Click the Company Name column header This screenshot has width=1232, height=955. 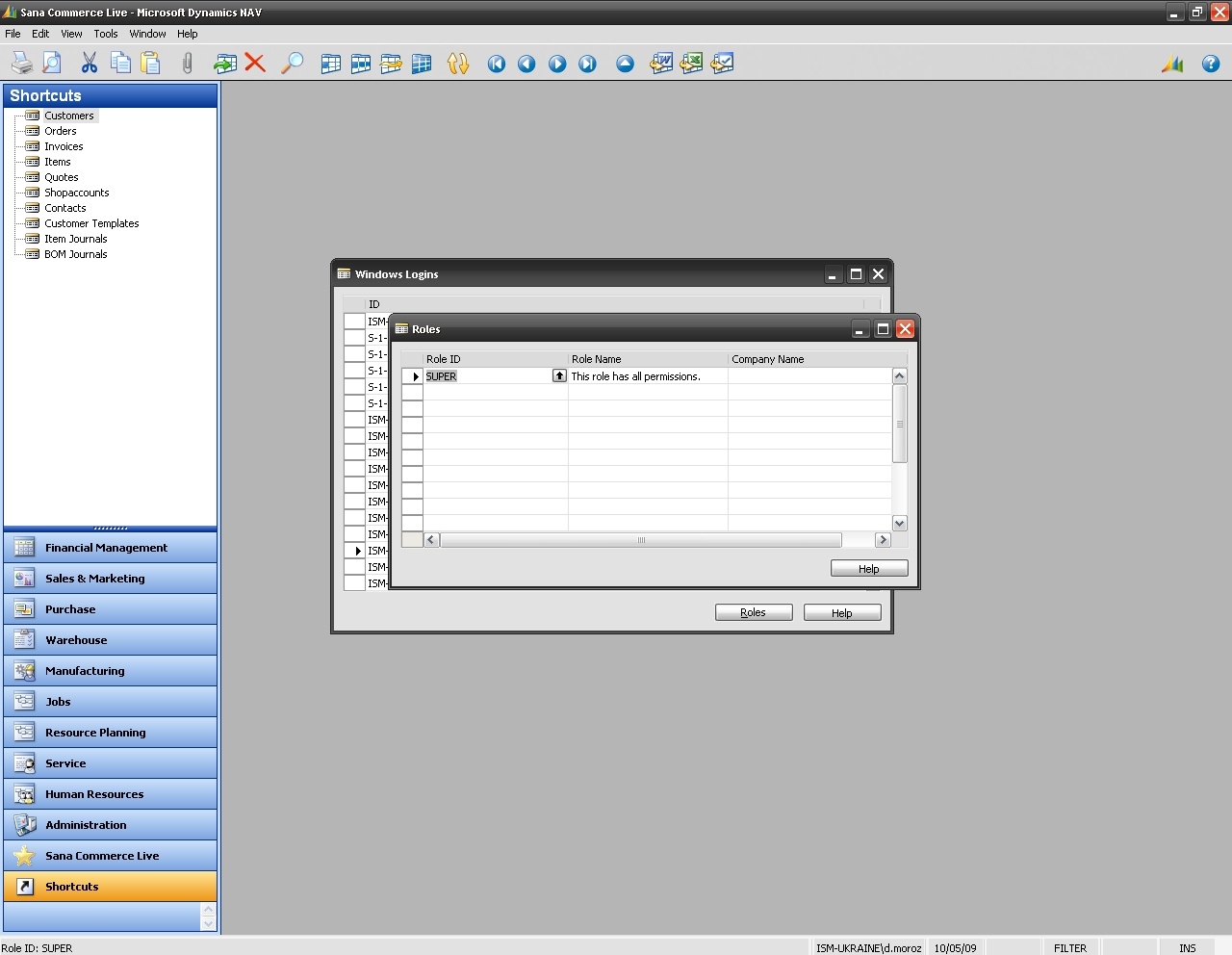click(x=809, y=359)
